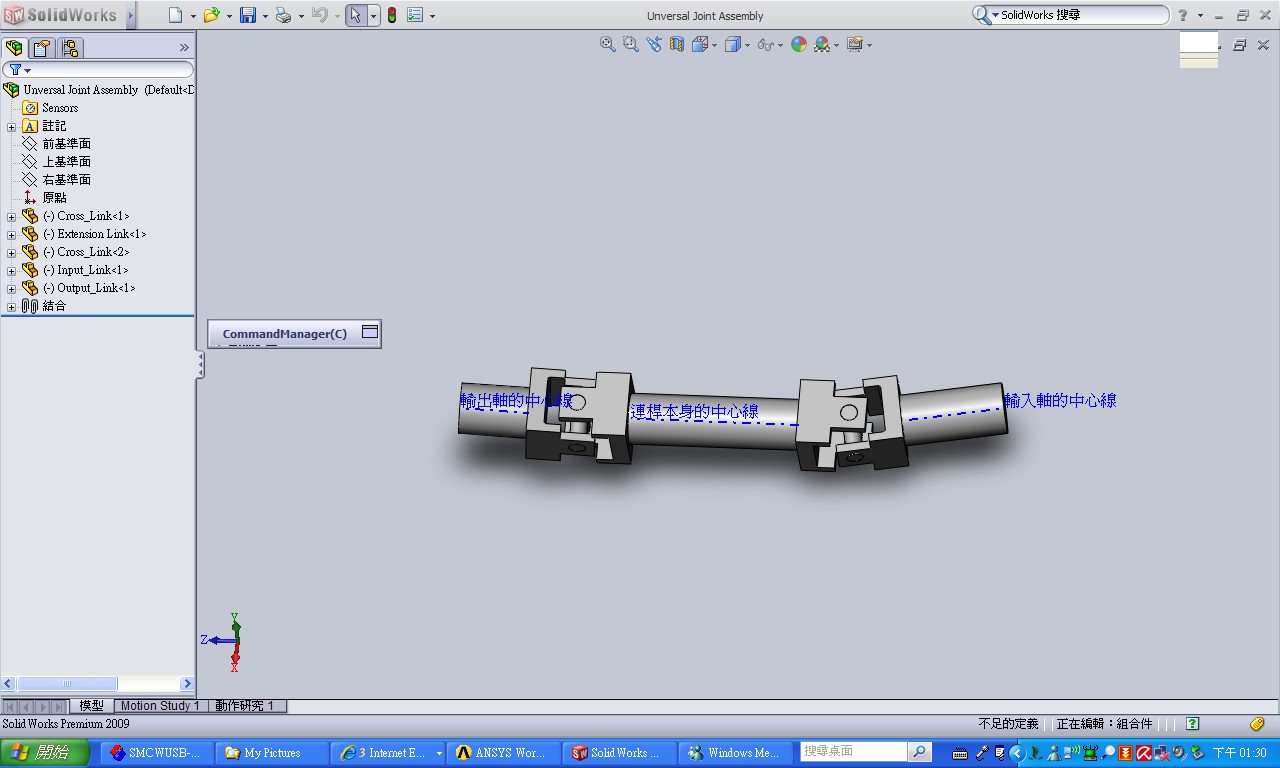Viewport: 1280px width, 768px height.
Task: Click Windows 開始 Start button
Action: (x=46, y=753)
